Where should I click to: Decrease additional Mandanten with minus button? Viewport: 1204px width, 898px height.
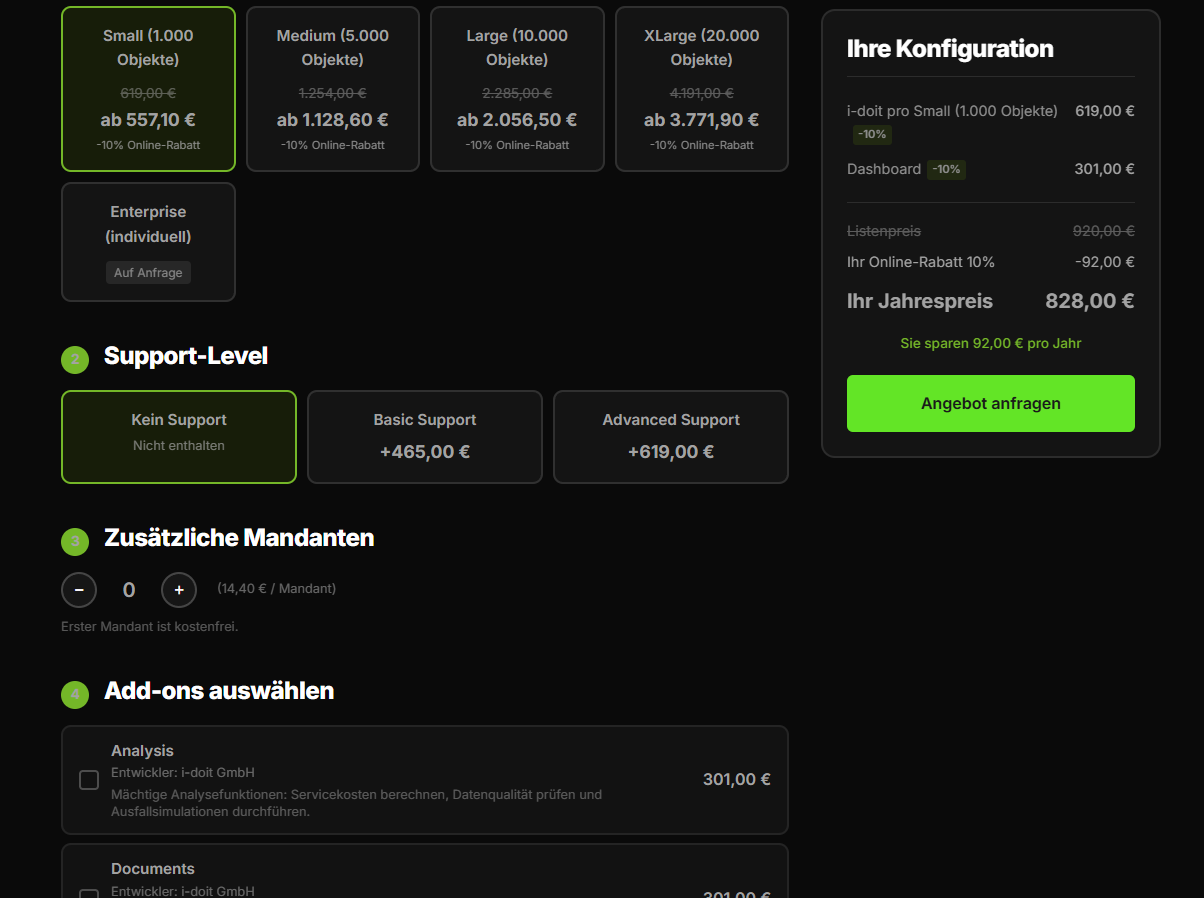click(79, 590)
